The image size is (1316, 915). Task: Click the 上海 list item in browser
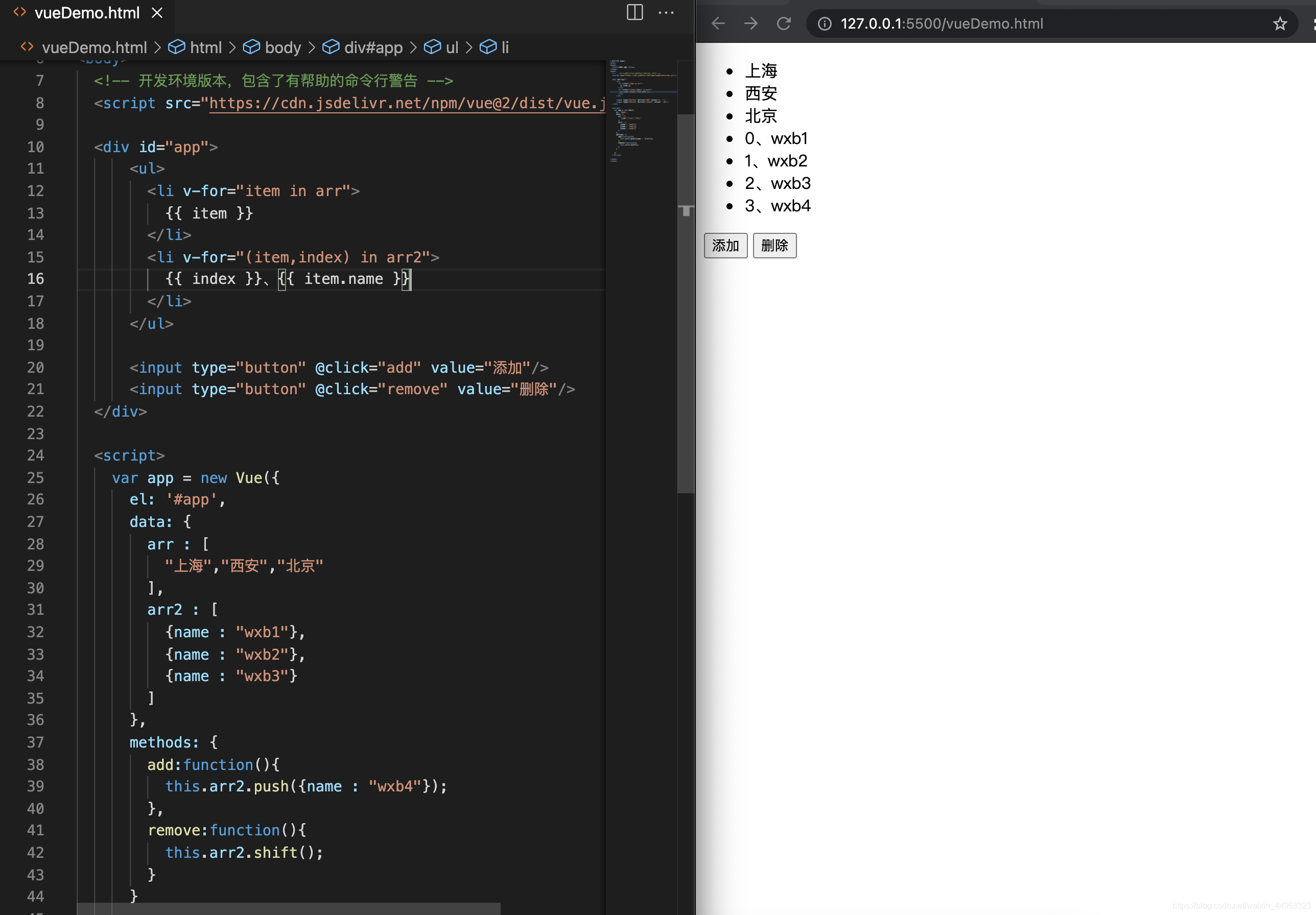(x=761, y=71)
